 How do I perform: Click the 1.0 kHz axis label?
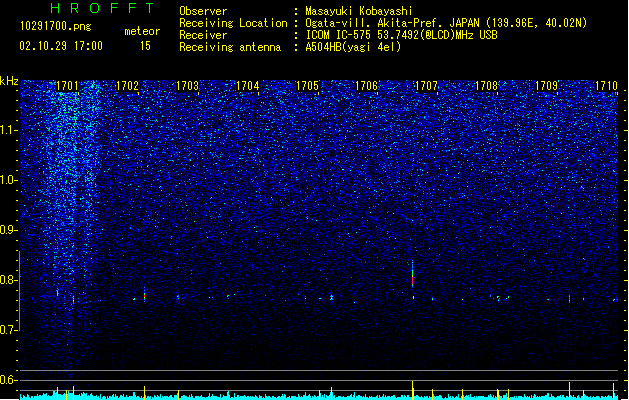click(x=9, y=180)
